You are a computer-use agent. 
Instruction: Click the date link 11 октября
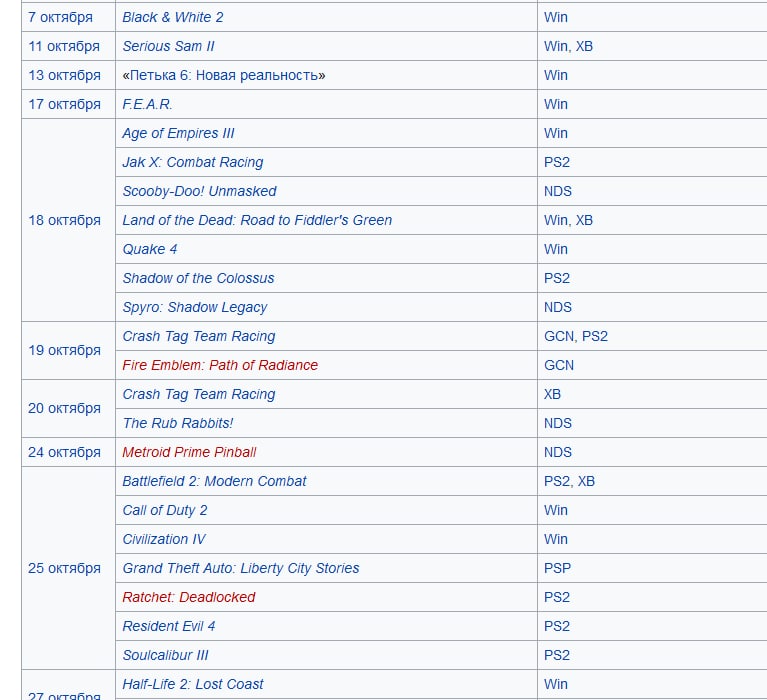click(64, 46)
